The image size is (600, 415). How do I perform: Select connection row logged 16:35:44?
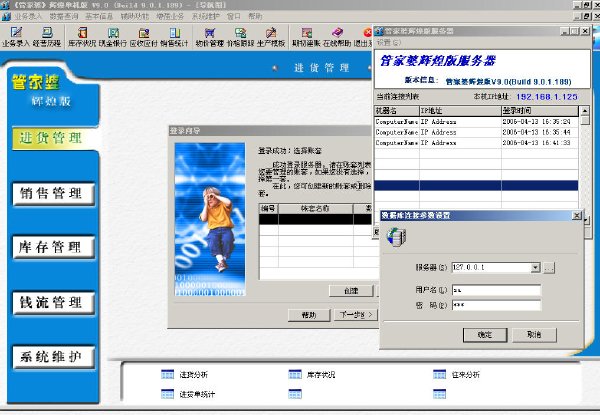[x=476, y=132]
